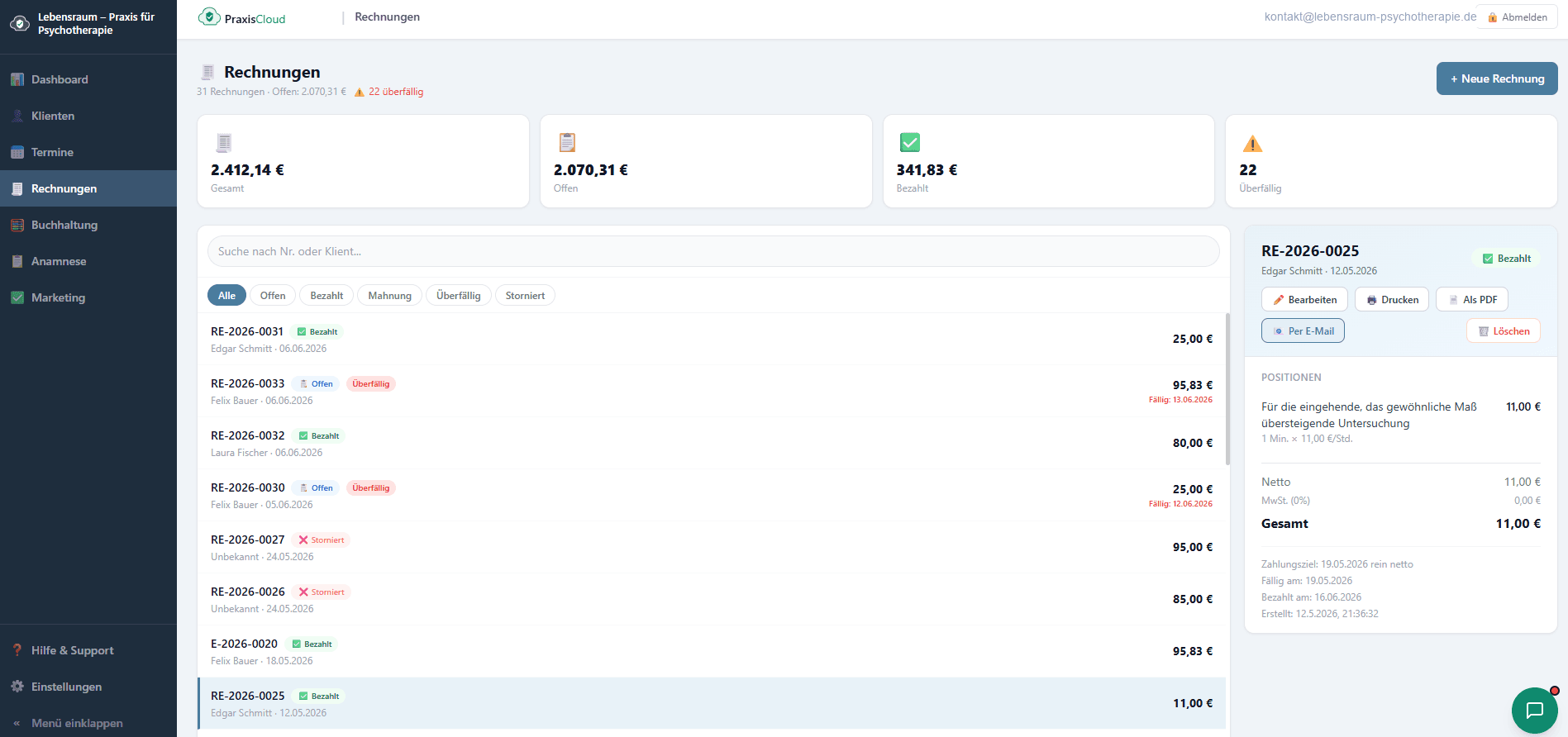
Task: Click the 80,00 € amount of RE-2026-0032
Action: (x=1193, y=444)
